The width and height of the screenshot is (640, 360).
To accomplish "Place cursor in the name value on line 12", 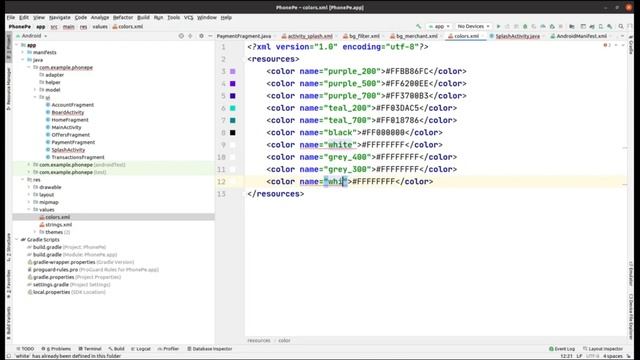I will point(336,182).
